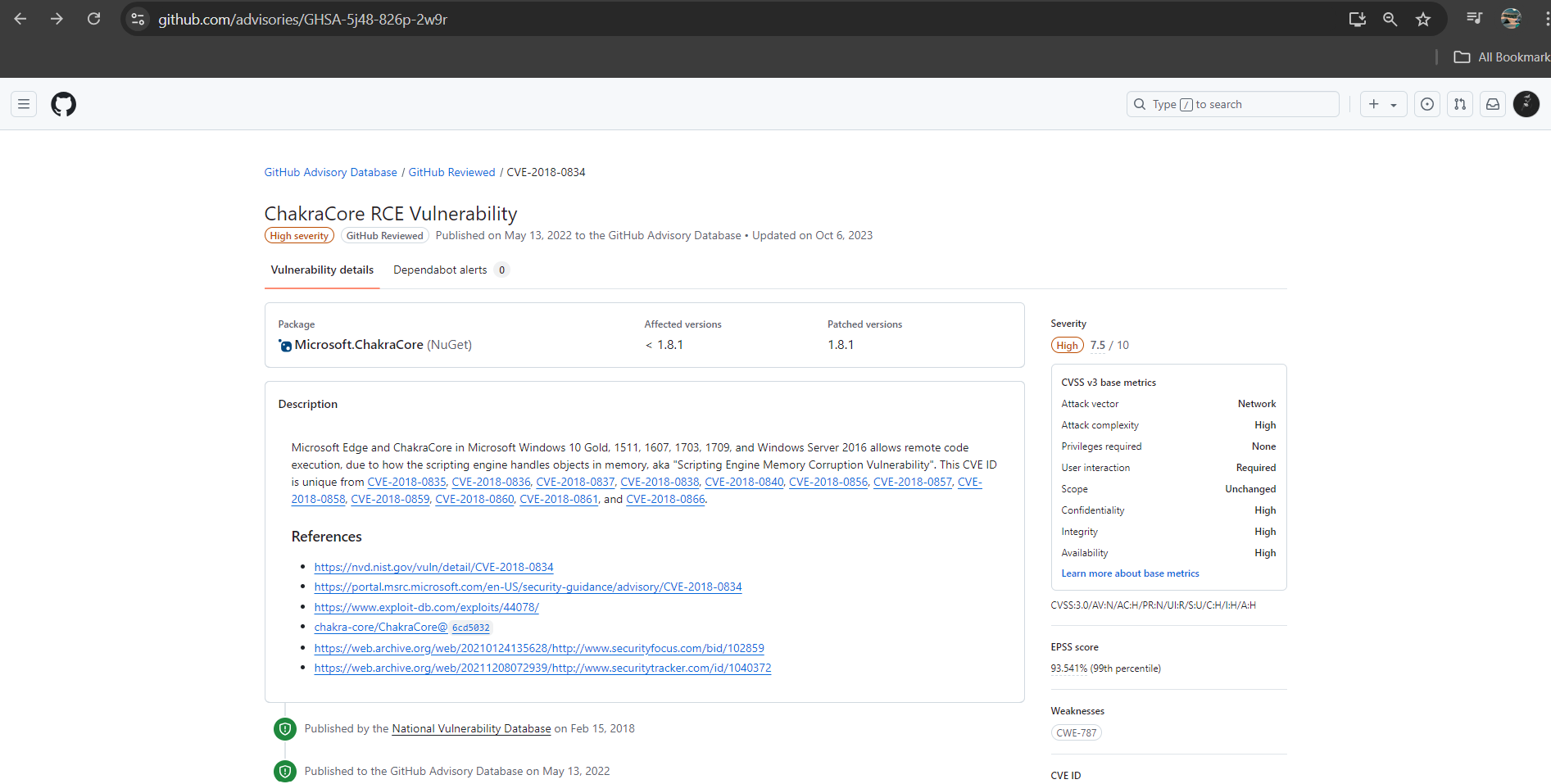Open GitHub global navigation hamburger menu
This screenshot has height=784, width=1551.
(x=24, y=104)
